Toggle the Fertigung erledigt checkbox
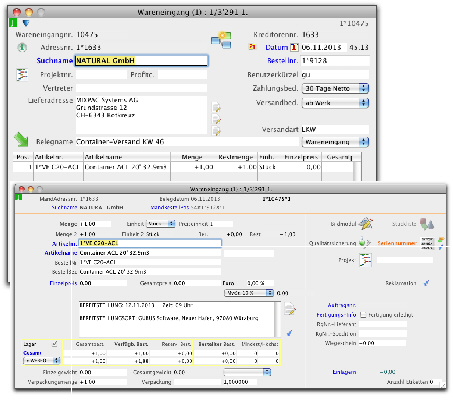Screen dimensions: 453x401 [363, 315]
